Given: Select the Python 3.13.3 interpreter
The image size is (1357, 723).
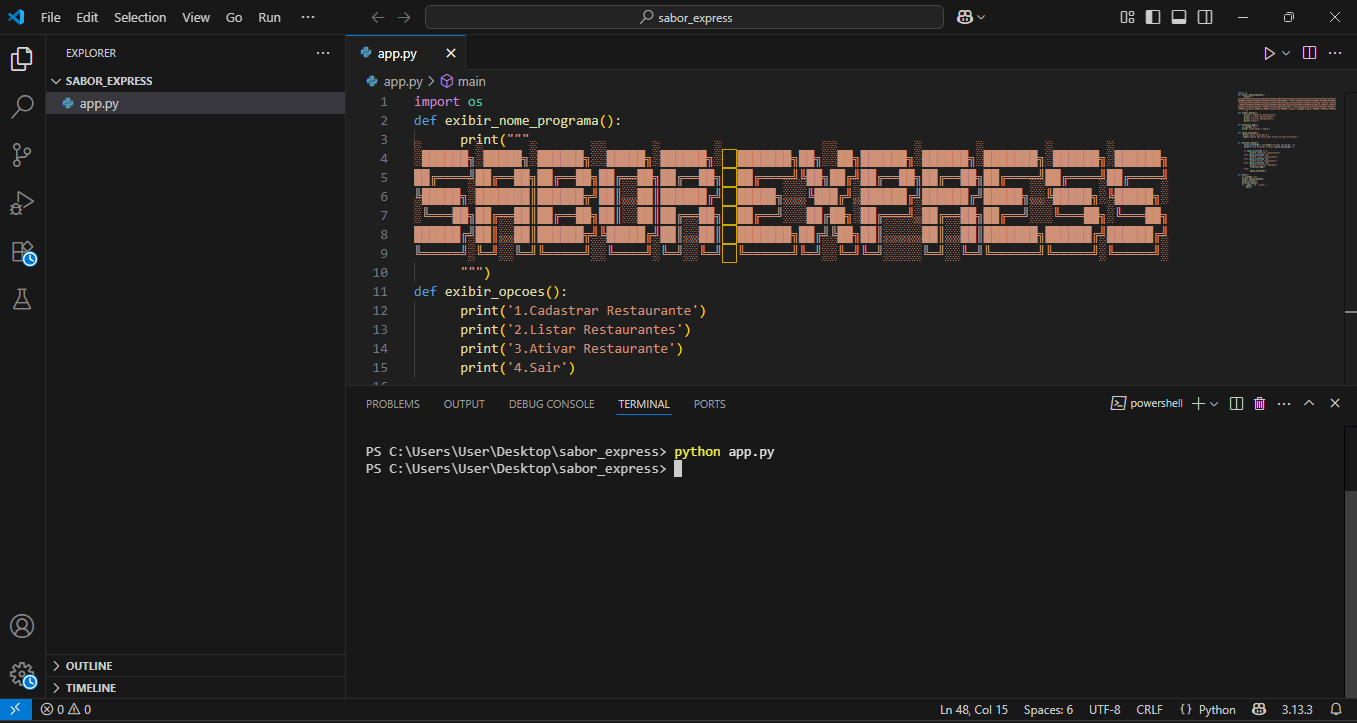Looking at the screenshot, I should pyautogui.click(x=1297, y=710).
